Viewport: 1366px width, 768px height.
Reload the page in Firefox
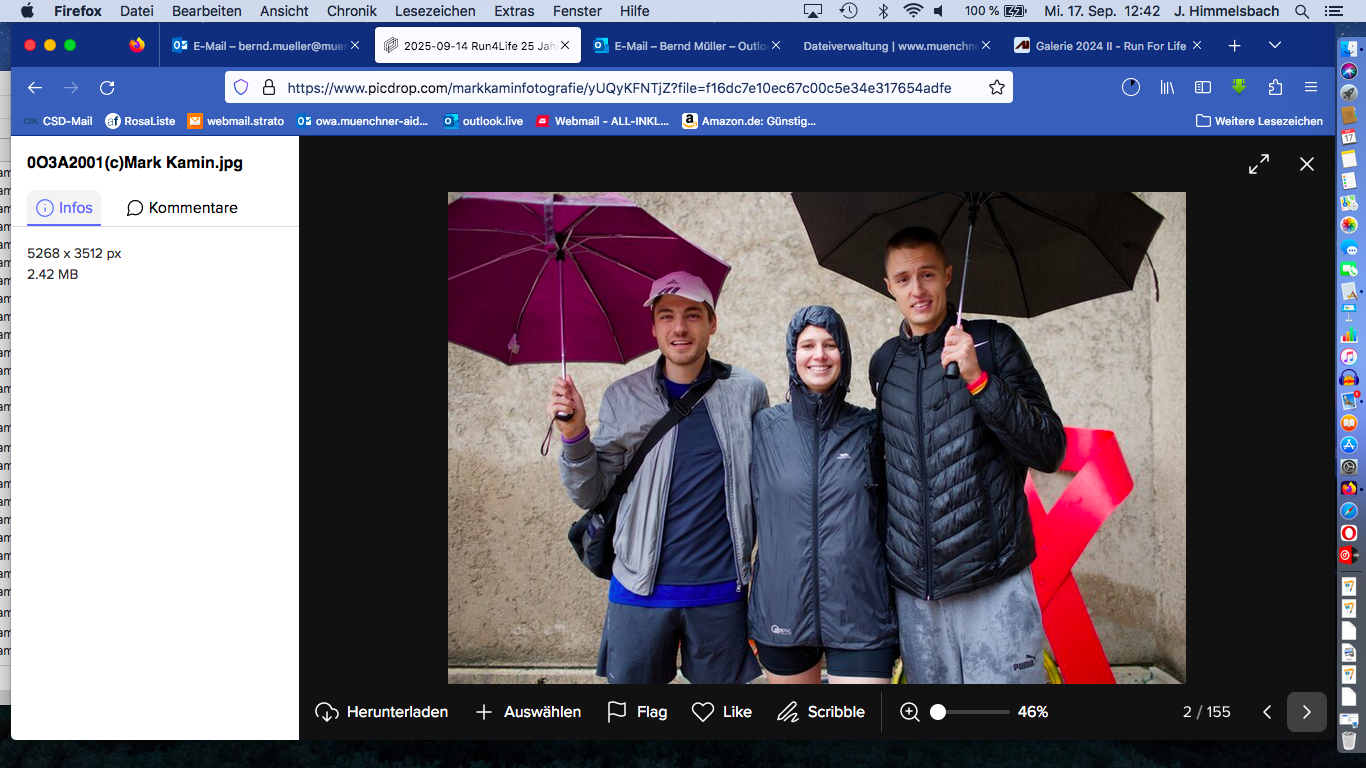[107, 88]
